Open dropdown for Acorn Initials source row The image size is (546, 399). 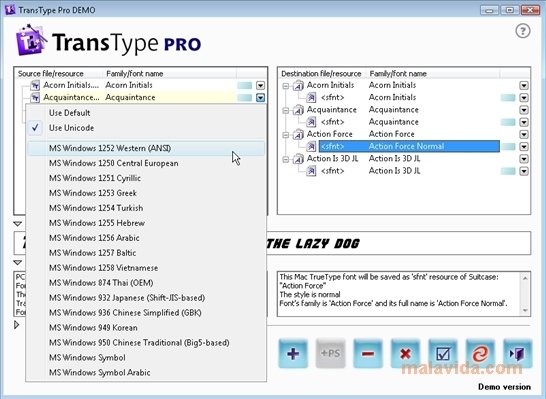coord(260,85)
